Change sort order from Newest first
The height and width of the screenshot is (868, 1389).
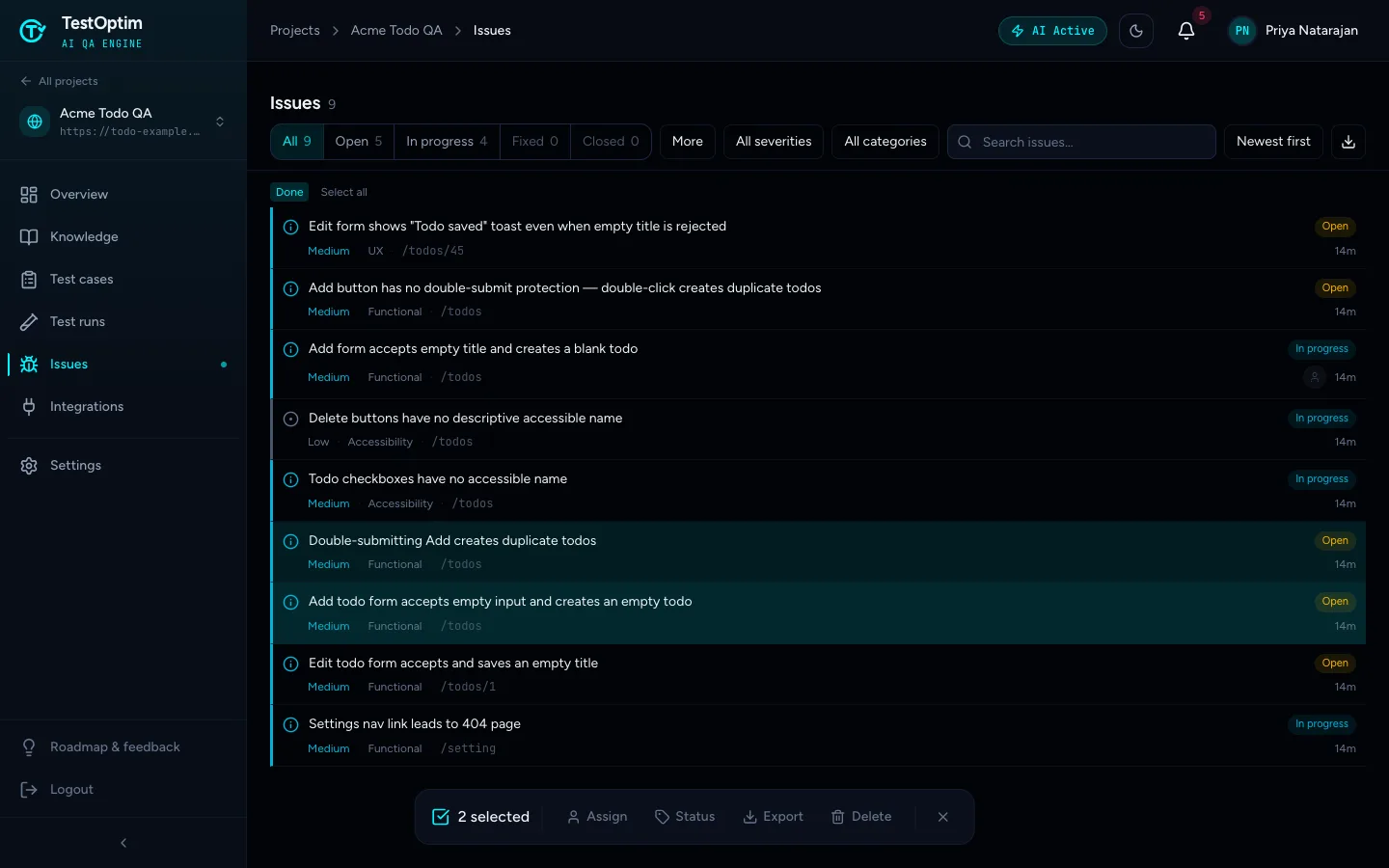coord(1273,142)
